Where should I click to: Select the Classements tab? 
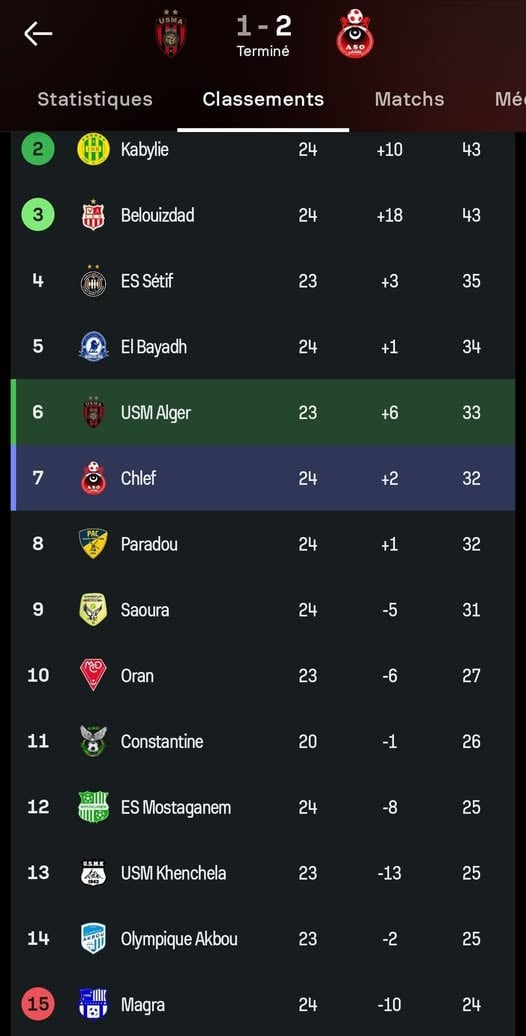tap(263, 99)
